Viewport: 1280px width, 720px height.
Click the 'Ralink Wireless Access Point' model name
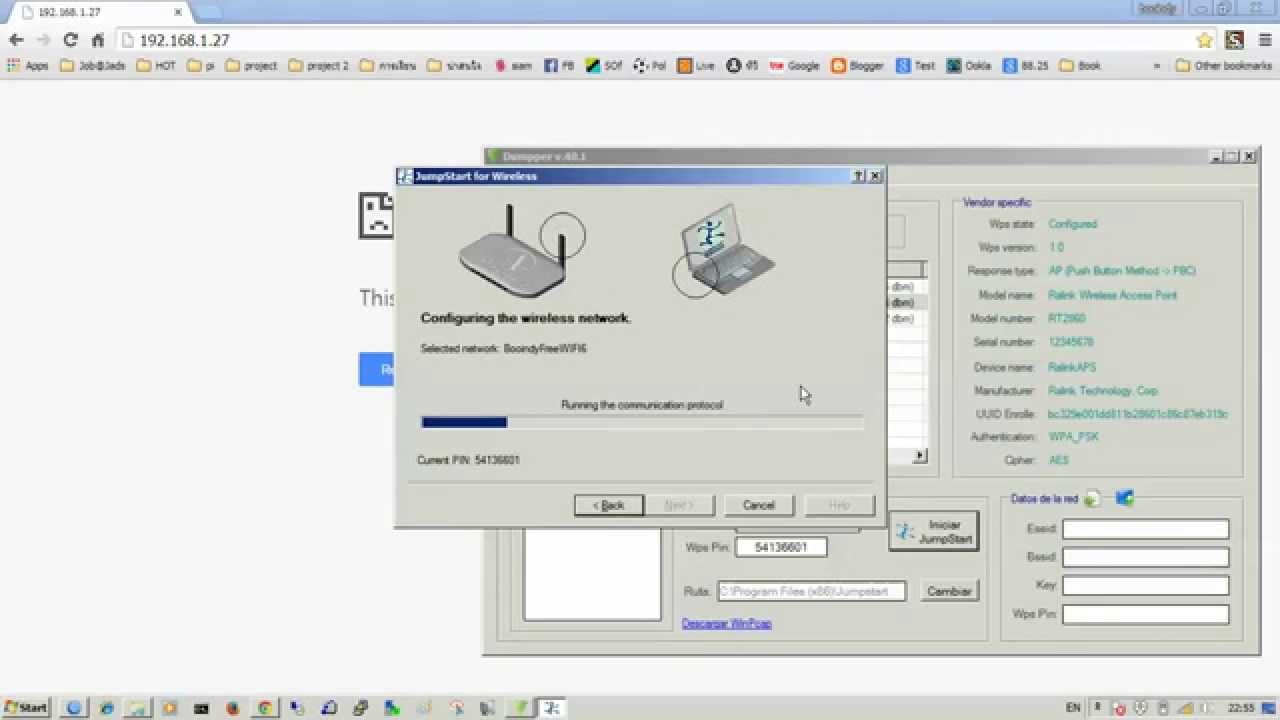(x=1113, y=295)
